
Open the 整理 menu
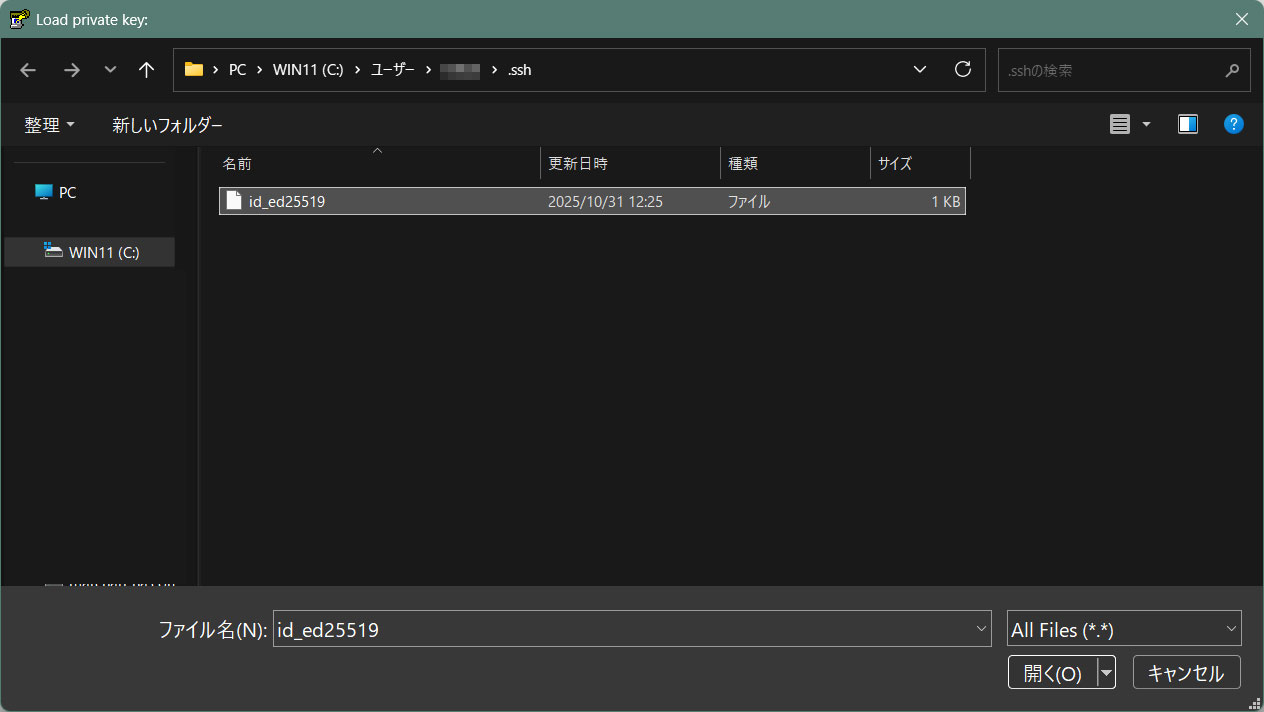tap(49, 125)
